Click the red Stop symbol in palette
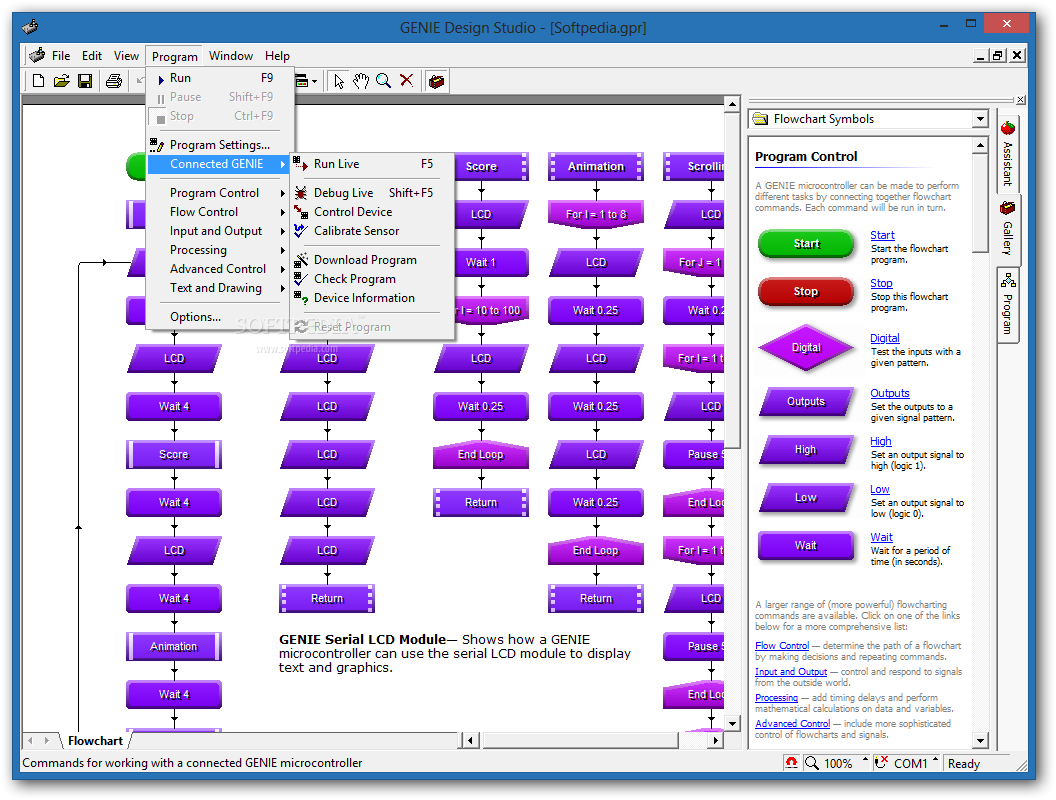Screen dimensions: 1056x800 tap(806, 292)
